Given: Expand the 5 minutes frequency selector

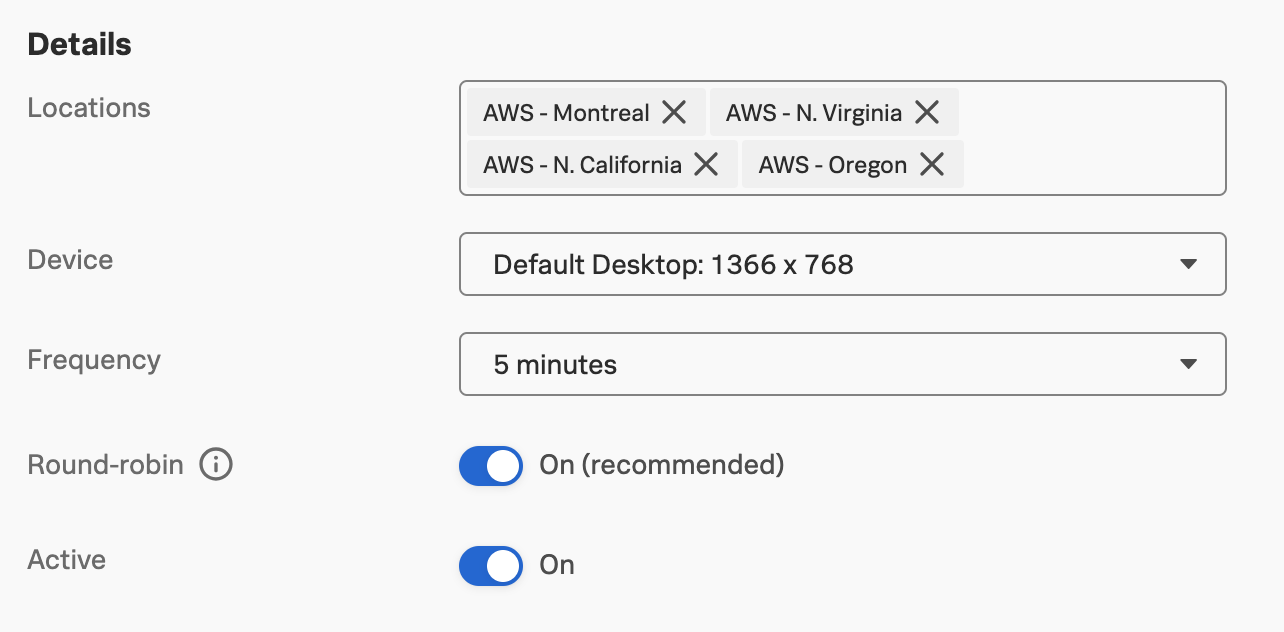Looking at the screenshot, I should pyautogui.click(x=842, y=364).
